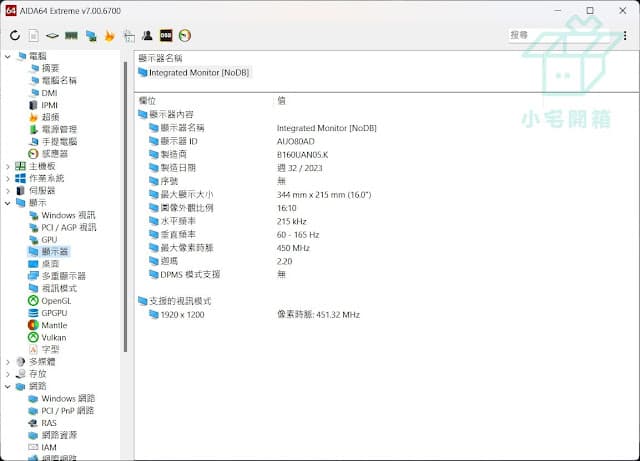
Task: Click the 製造日期 row
Action: [x=178, y=168]
